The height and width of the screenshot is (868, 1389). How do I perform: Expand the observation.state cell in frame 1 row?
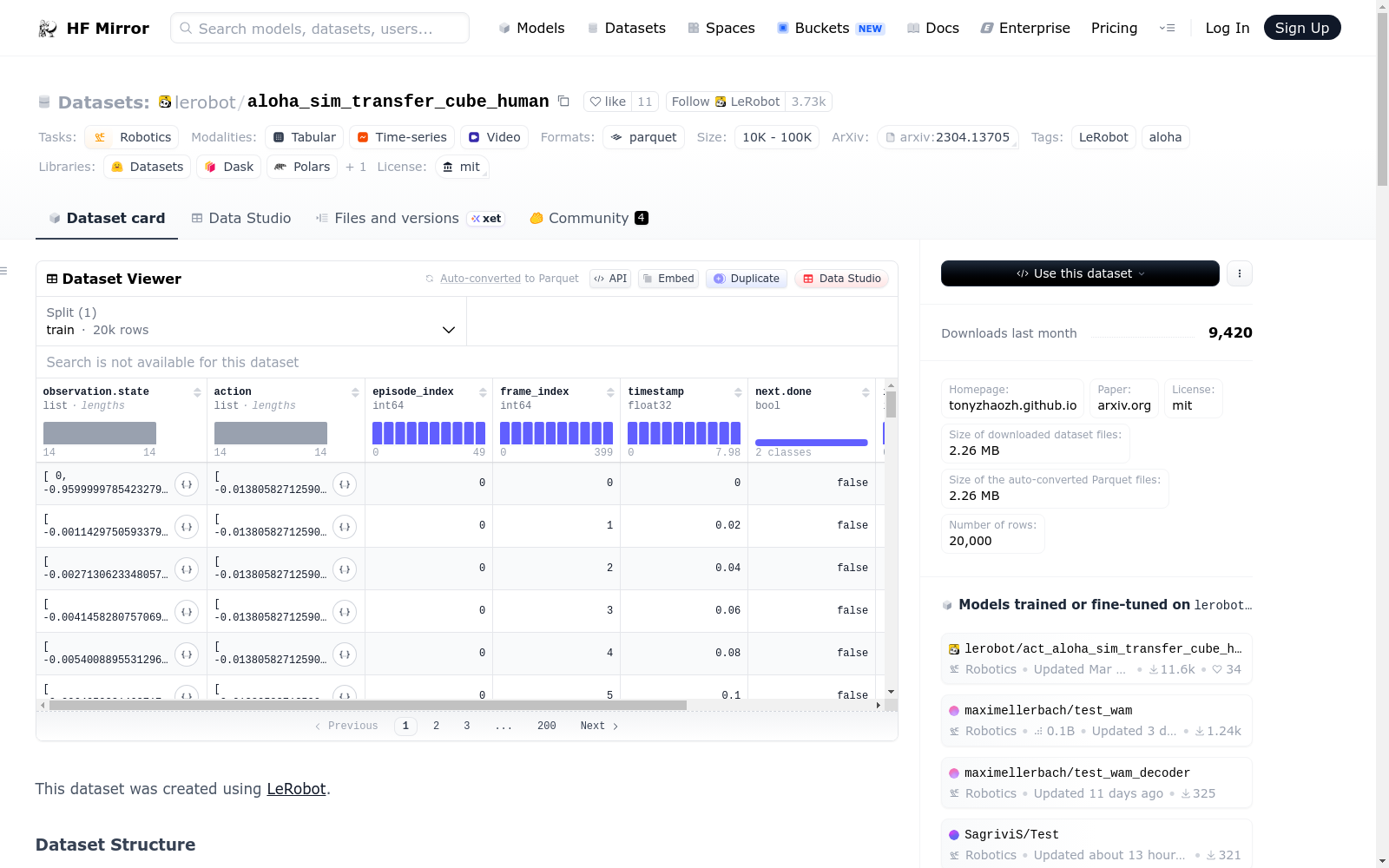187,527
